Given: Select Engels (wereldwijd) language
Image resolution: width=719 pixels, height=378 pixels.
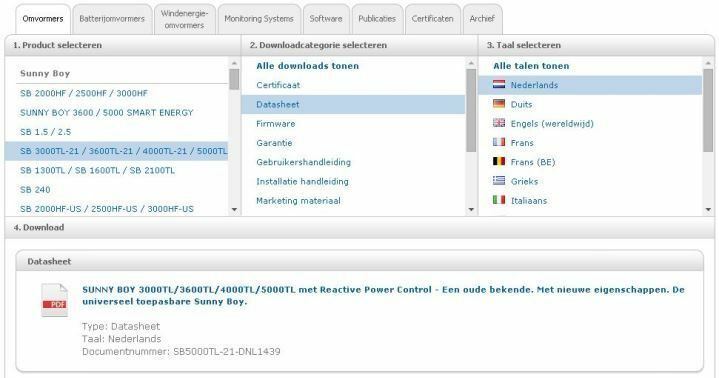Looking at the screenshot, I should pos(552,123).
